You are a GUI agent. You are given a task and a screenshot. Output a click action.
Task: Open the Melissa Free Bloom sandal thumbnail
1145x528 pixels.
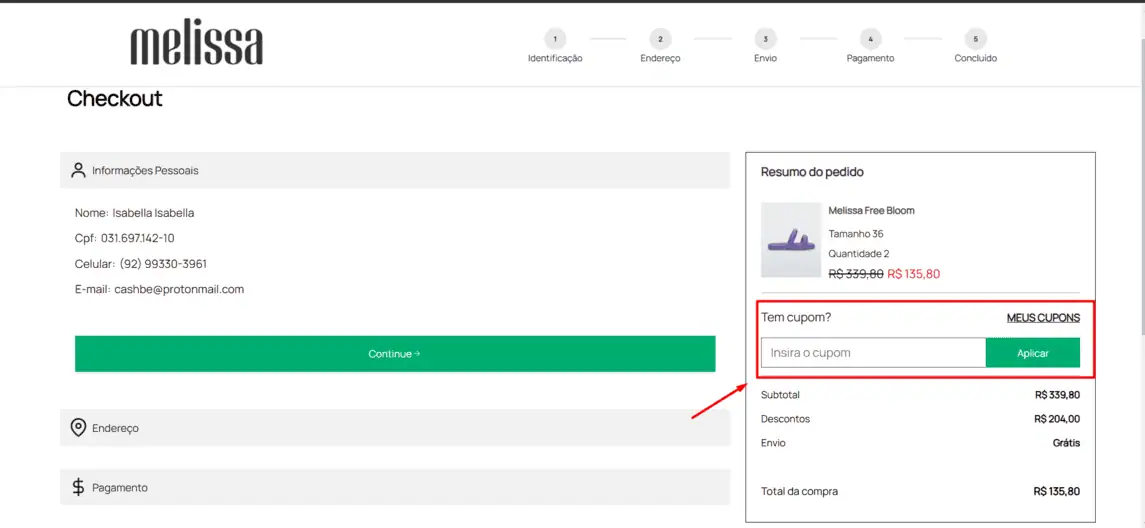click(x=791, y=240)
